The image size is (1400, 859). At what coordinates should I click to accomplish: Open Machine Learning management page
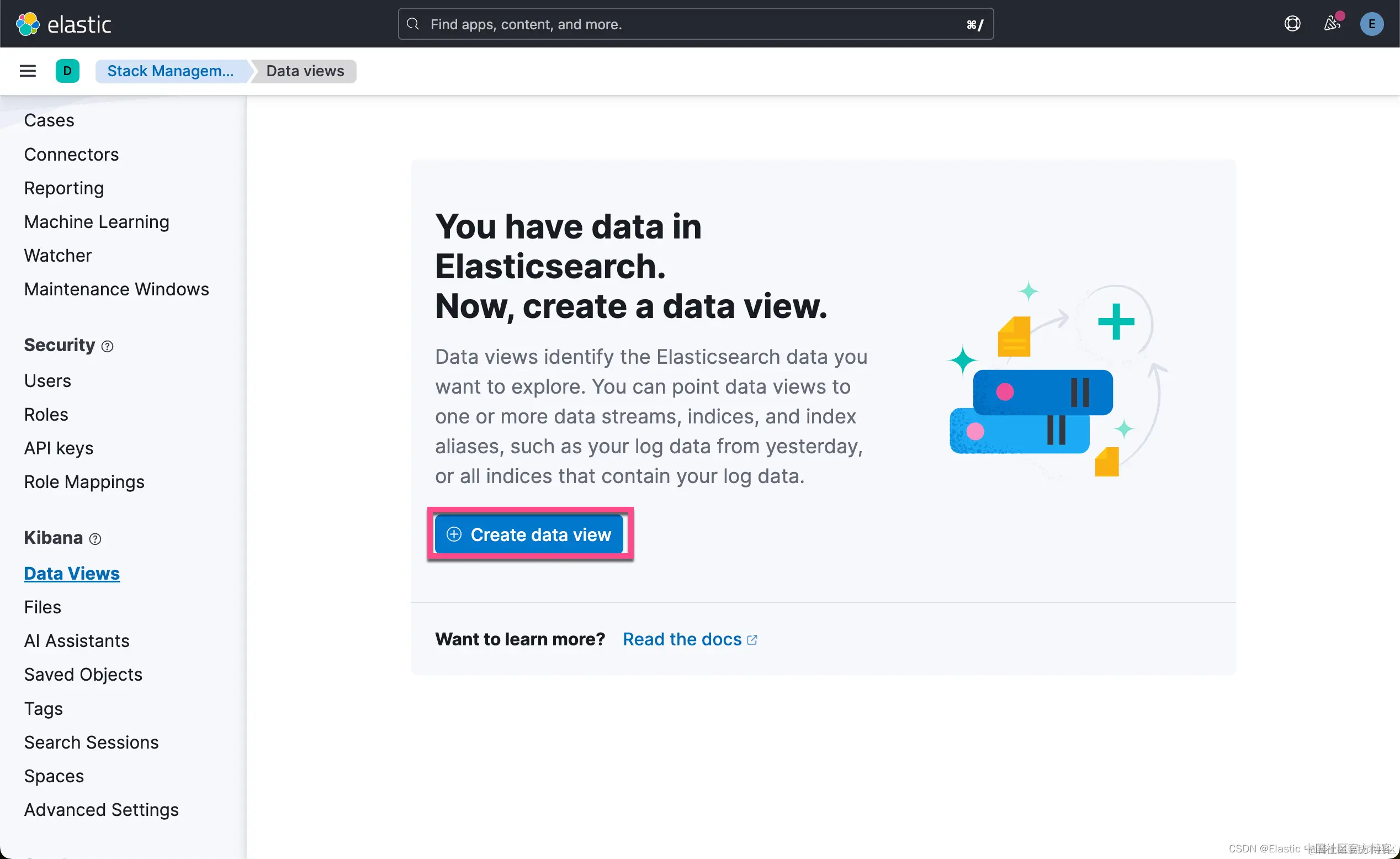pyautogui.click(x=97, y=221)
